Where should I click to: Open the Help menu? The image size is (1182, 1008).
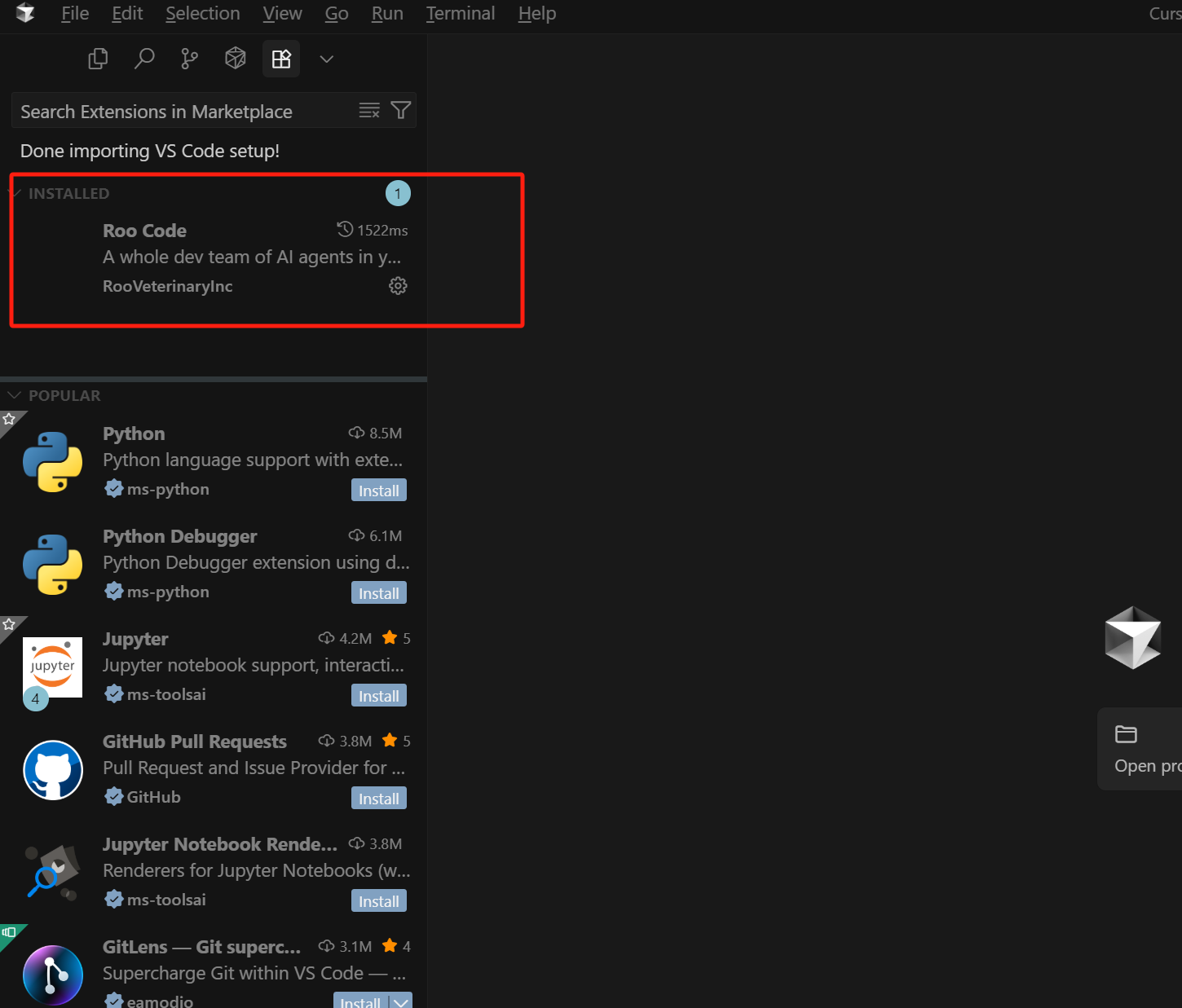click(x=537, y=13)
